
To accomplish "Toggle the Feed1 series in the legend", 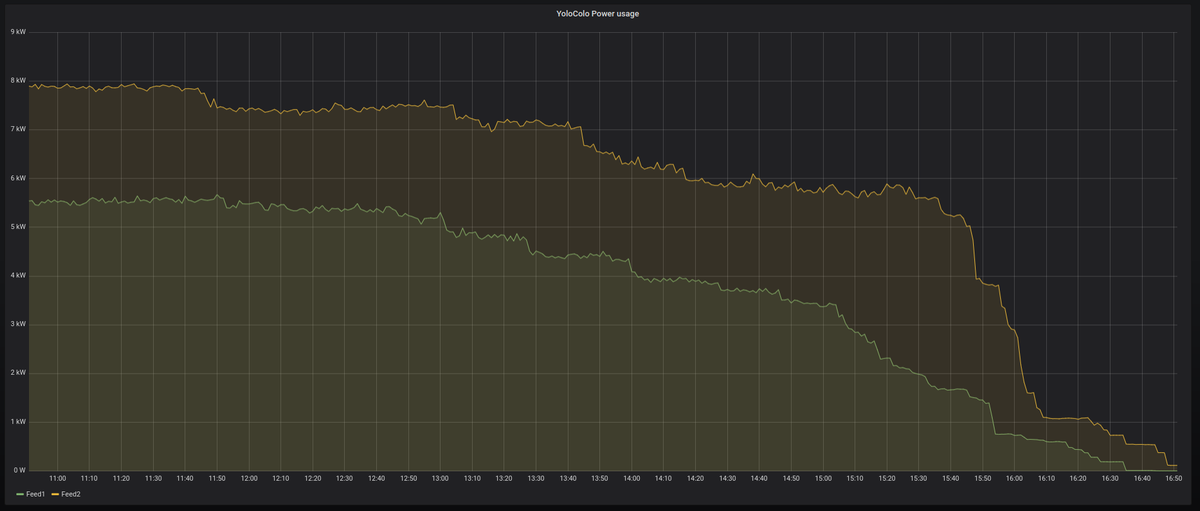I will click(x=34, y=495).
